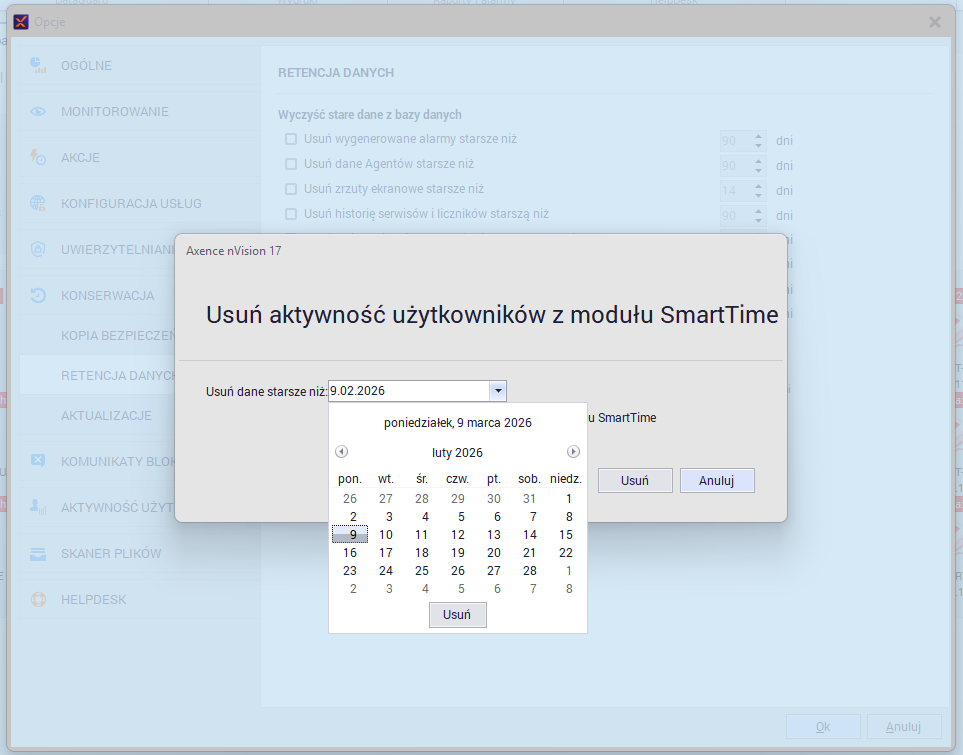Select the UWIERZYTELNIANIE icon in sidebar
Viewport: 963px width, 755px height.
38,249
